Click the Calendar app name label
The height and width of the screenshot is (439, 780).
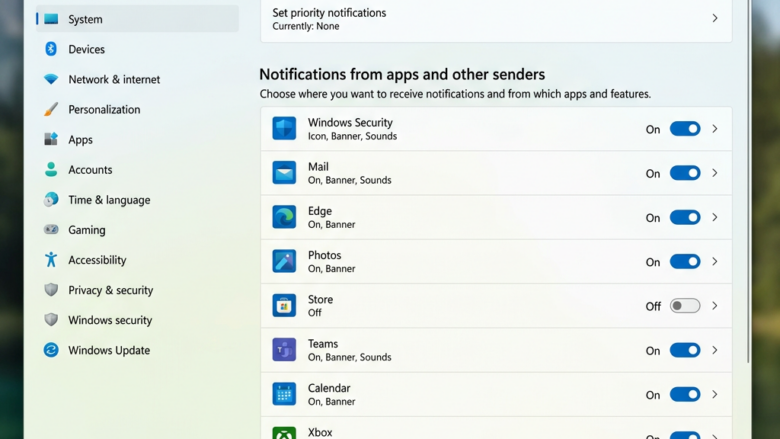point(329,388)
